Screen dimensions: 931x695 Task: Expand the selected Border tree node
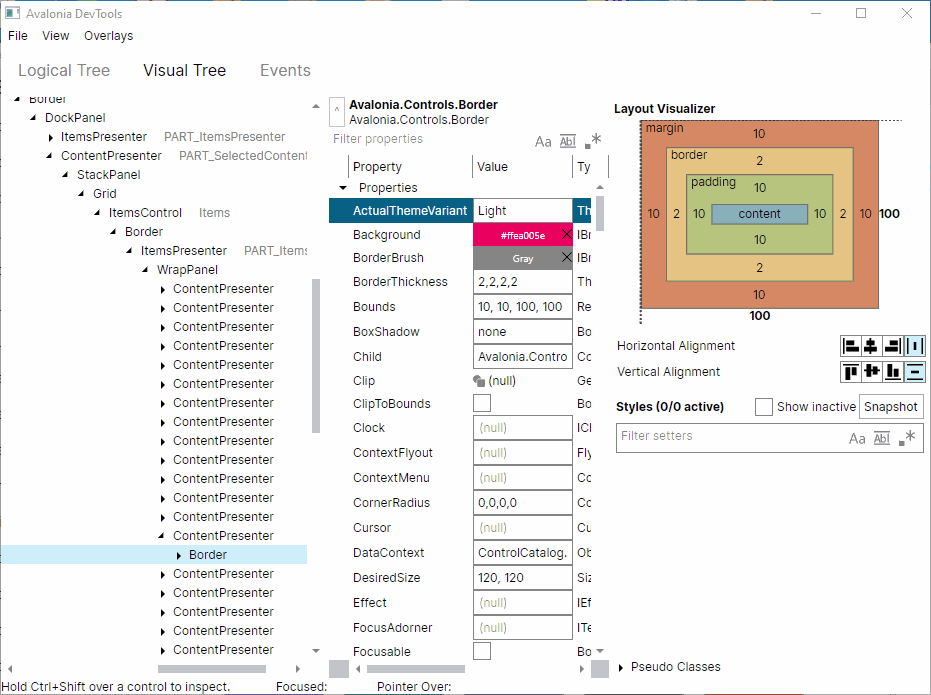[179, 555]
